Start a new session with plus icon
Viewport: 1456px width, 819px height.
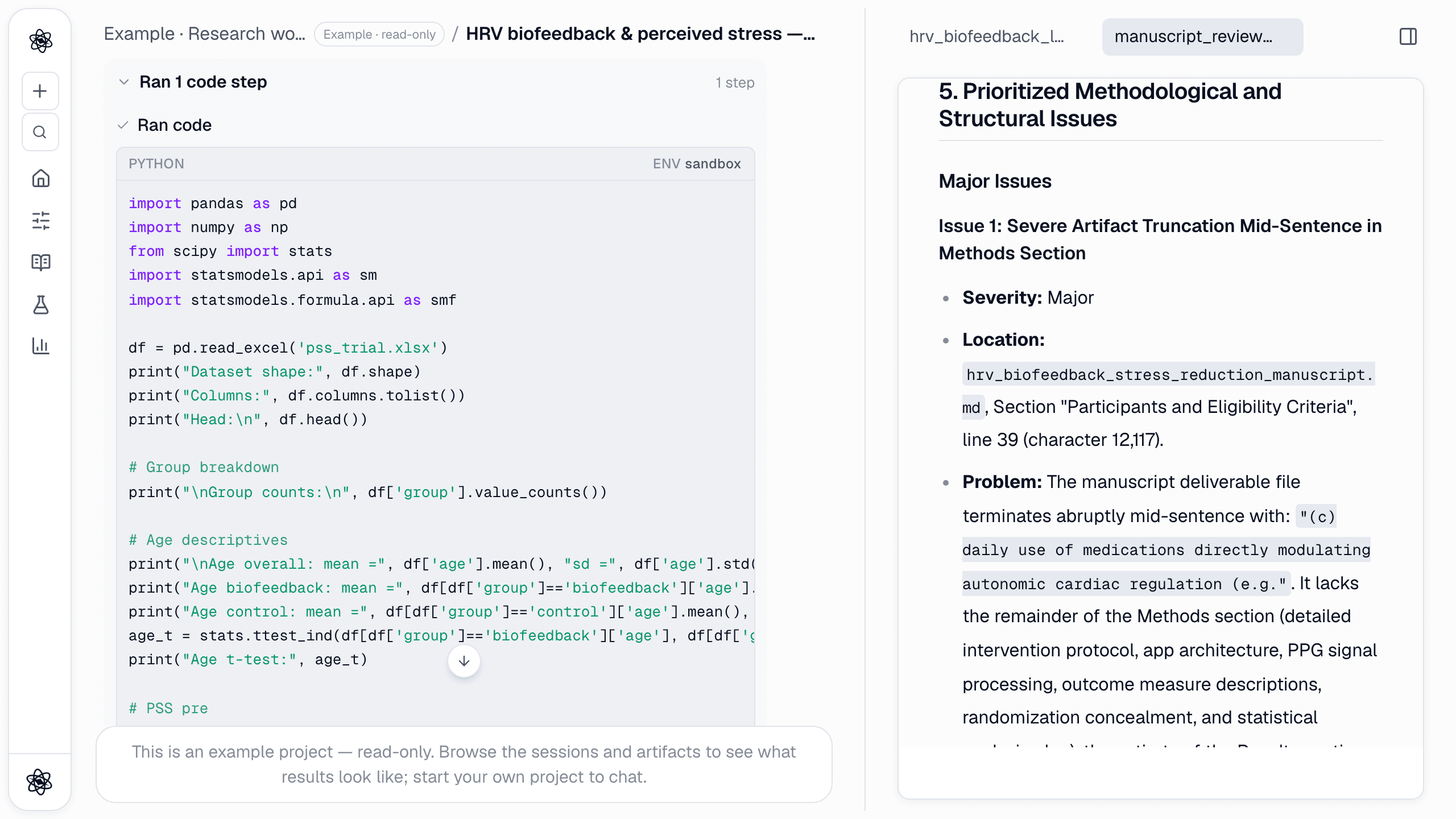tap(40, 91)
